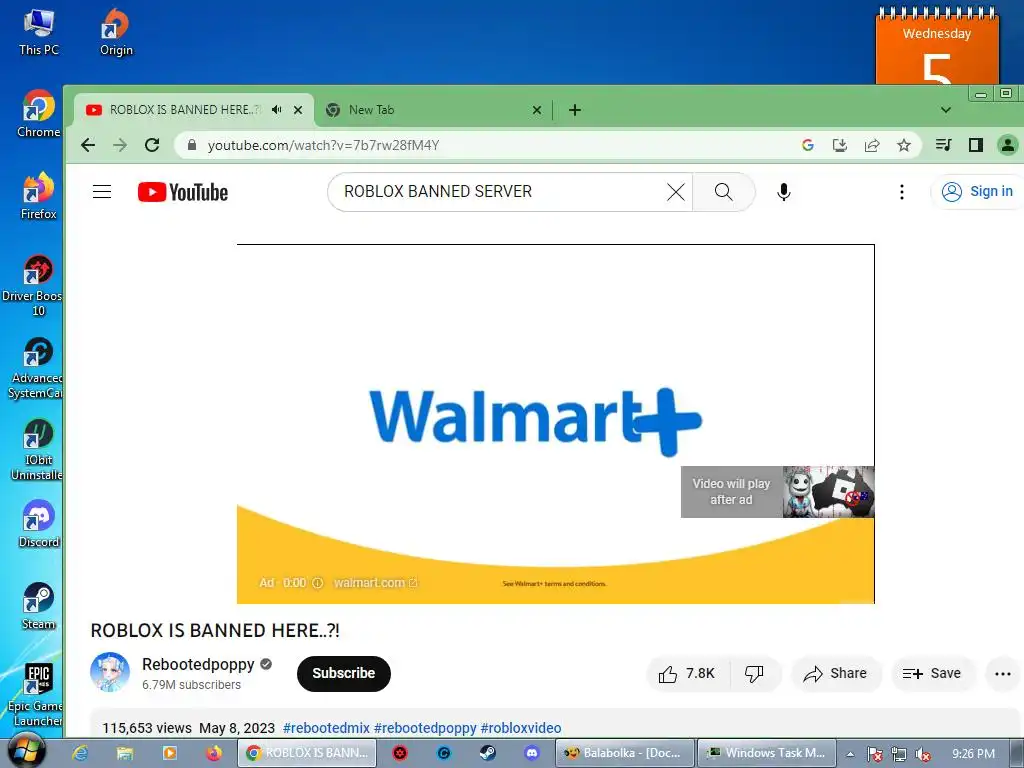Open the Rebootedpoppy channel name link
This screenshot has width=1024, height=768.
tap(198, 664)
